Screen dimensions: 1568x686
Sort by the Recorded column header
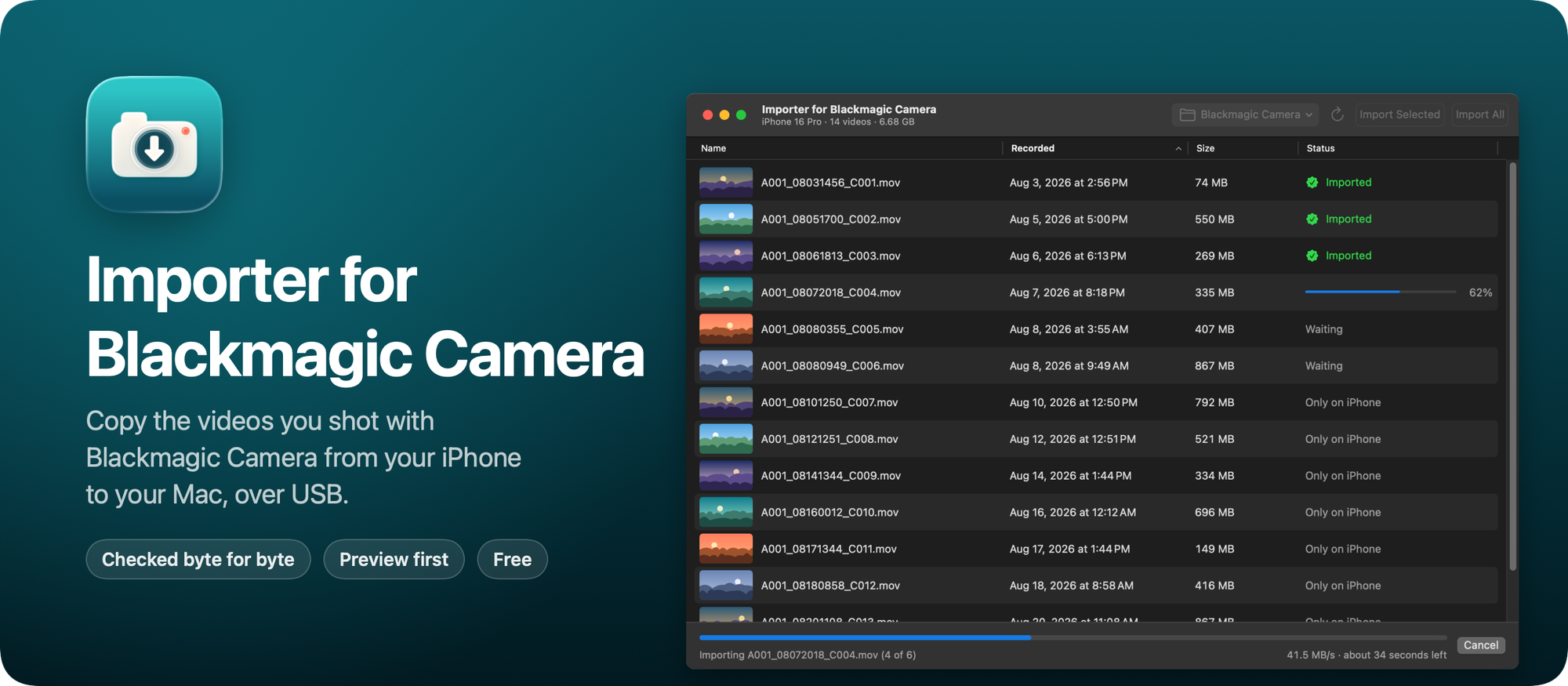pos(1094,148)
